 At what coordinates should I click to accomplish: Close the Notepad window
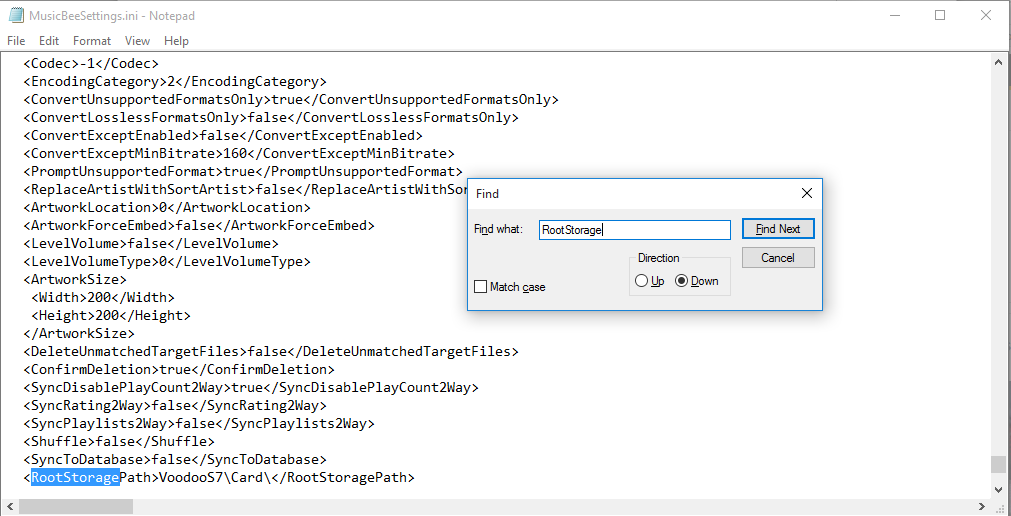986,15
